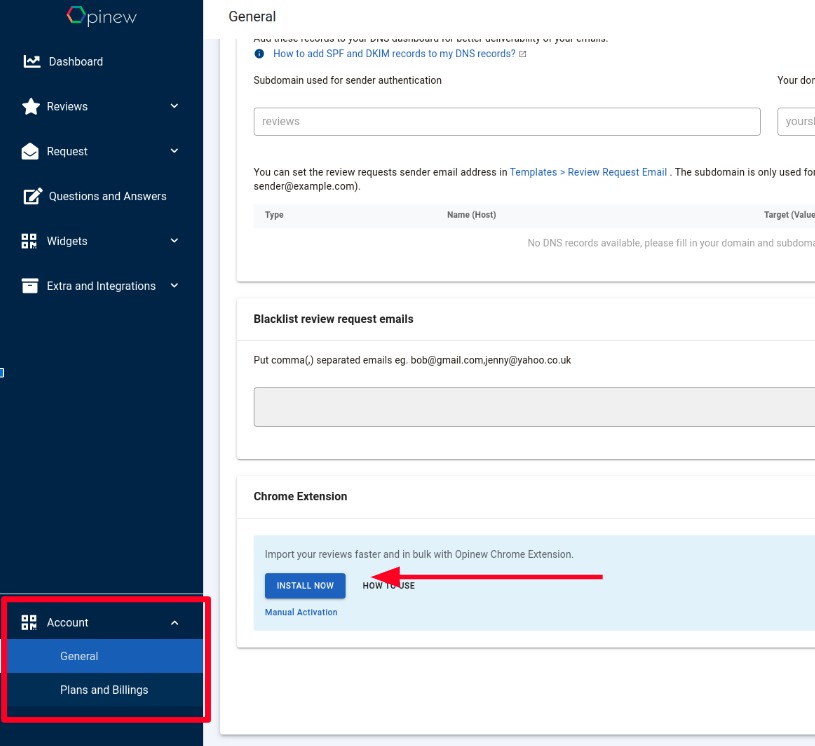Click the Dashboard chart icon
The height and width of the screenshot is (746, 815).
32,61
